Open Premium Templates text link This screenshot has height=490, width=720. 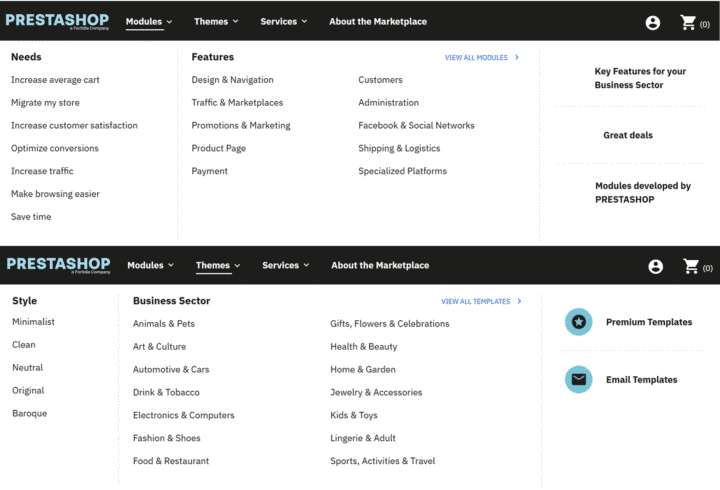click(649, 322)
